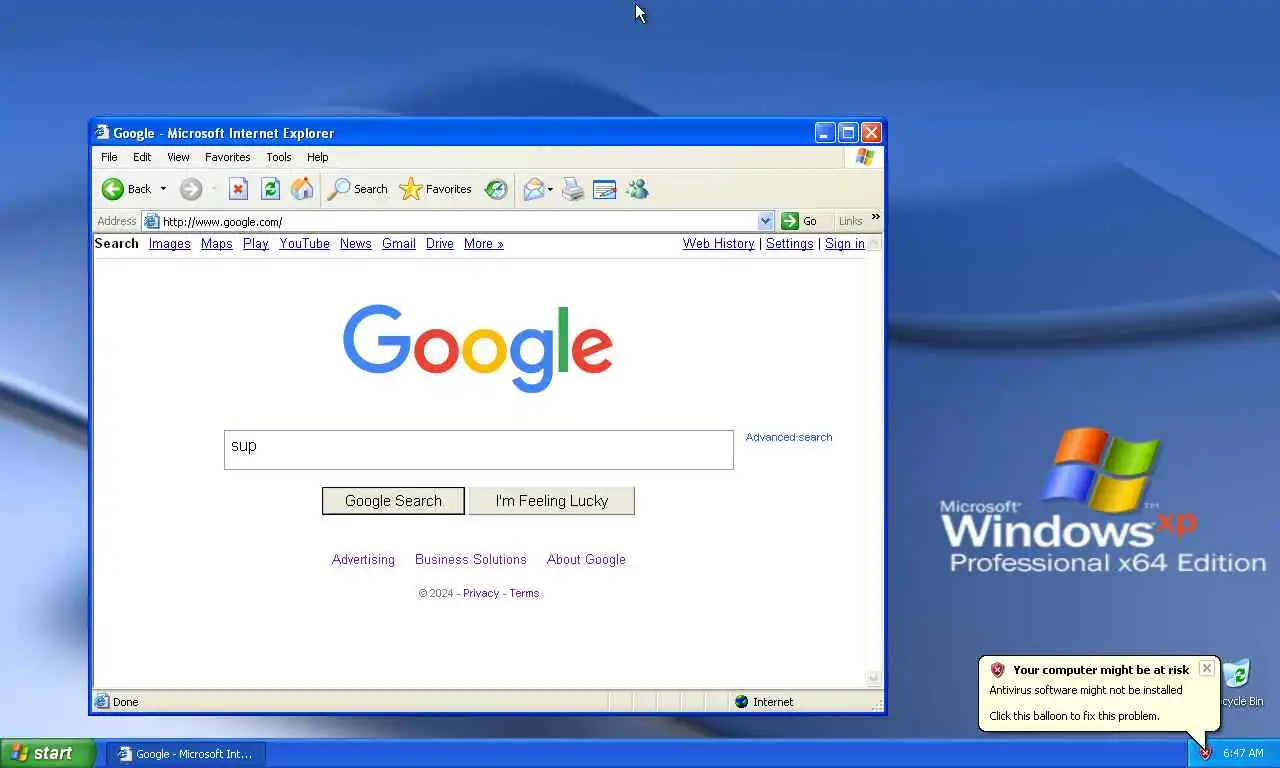1280x768 pixels.
Task: Open the Favorites menu
Action: point(228,157)
